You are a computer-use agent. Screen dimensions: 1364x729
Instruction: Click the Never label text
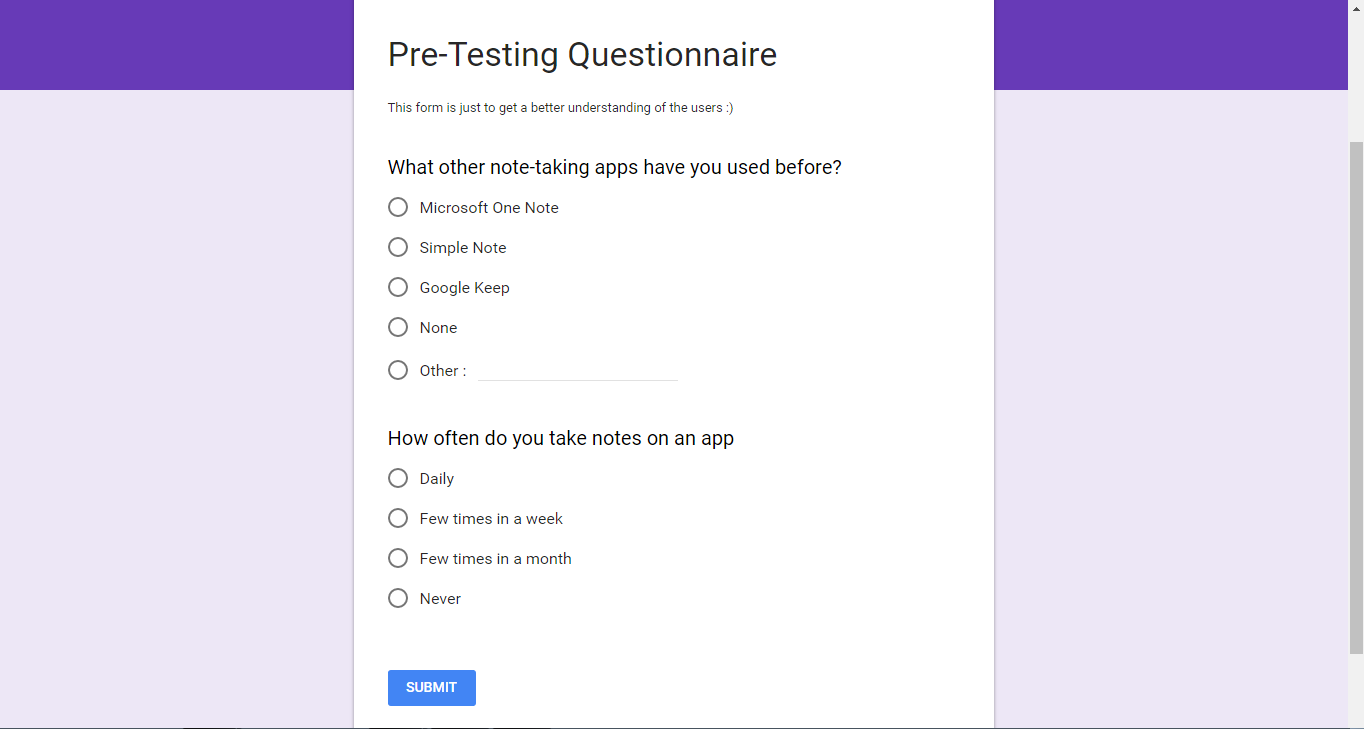pyautogui.click(x=440, y=599)
